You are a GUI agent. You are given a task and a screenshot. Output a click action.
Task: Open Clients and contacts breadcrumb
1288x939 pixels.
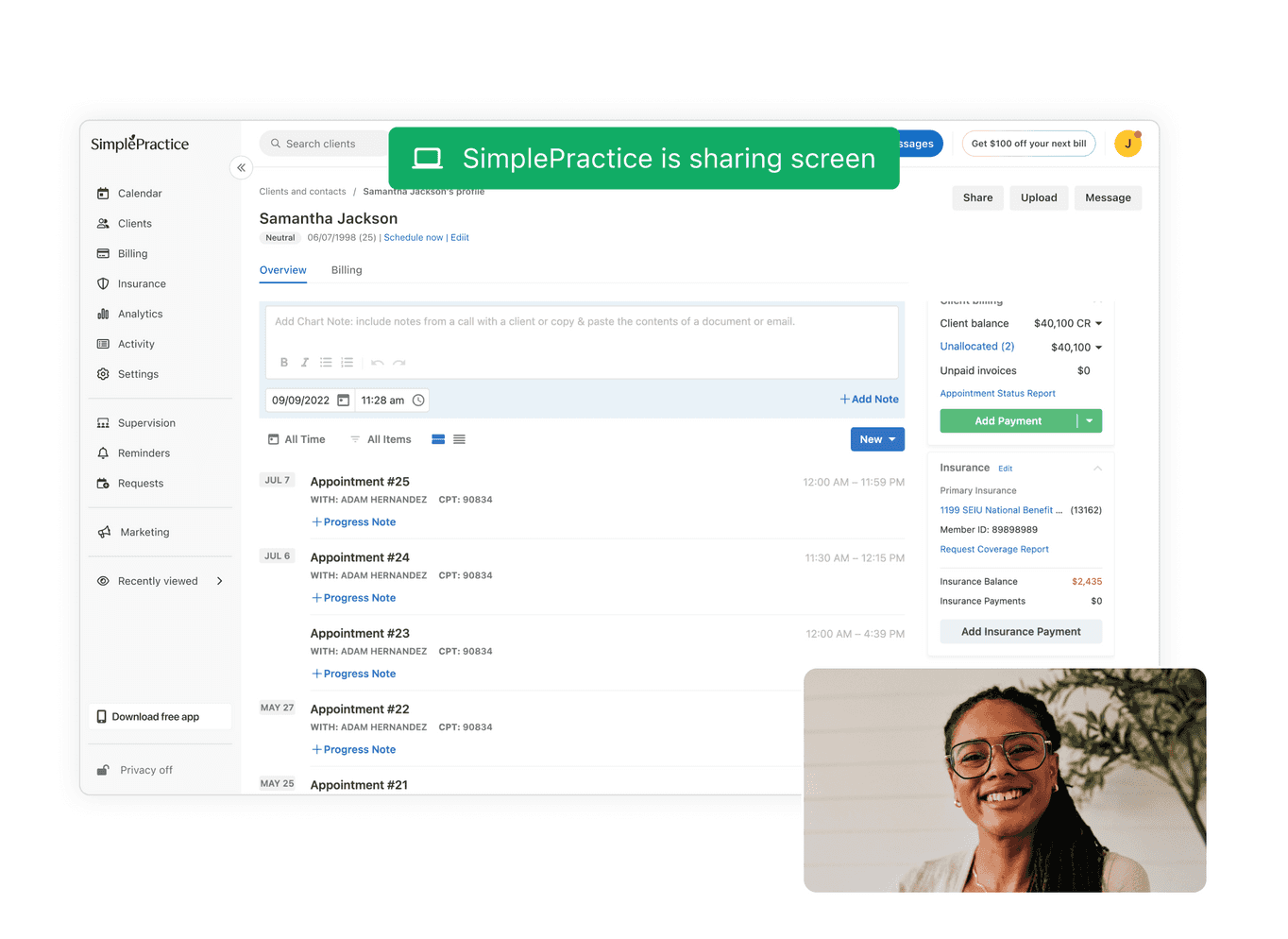point(303,192)
